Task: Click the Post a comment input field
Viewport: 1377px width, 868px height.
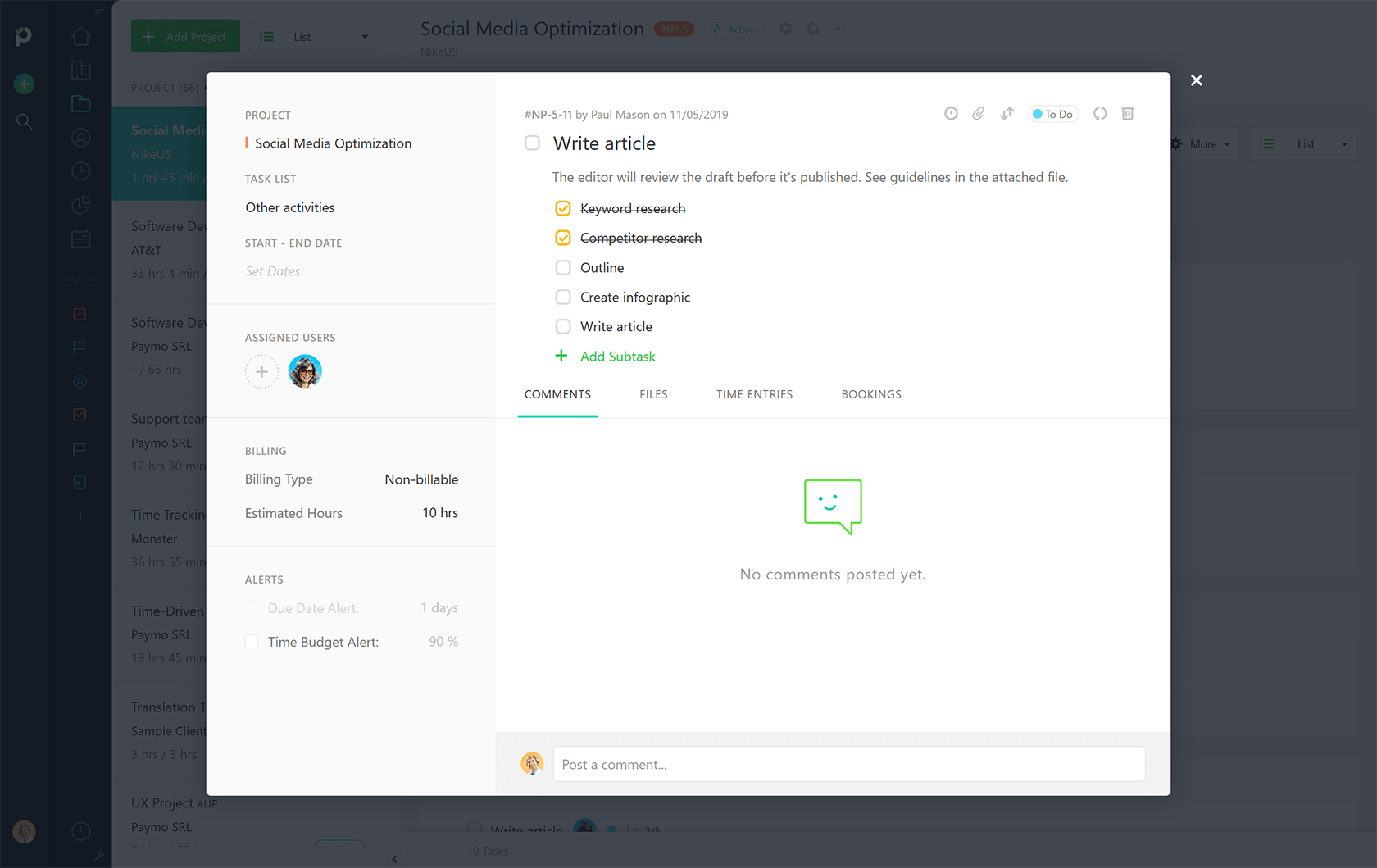Action: [x=849, y=764]
